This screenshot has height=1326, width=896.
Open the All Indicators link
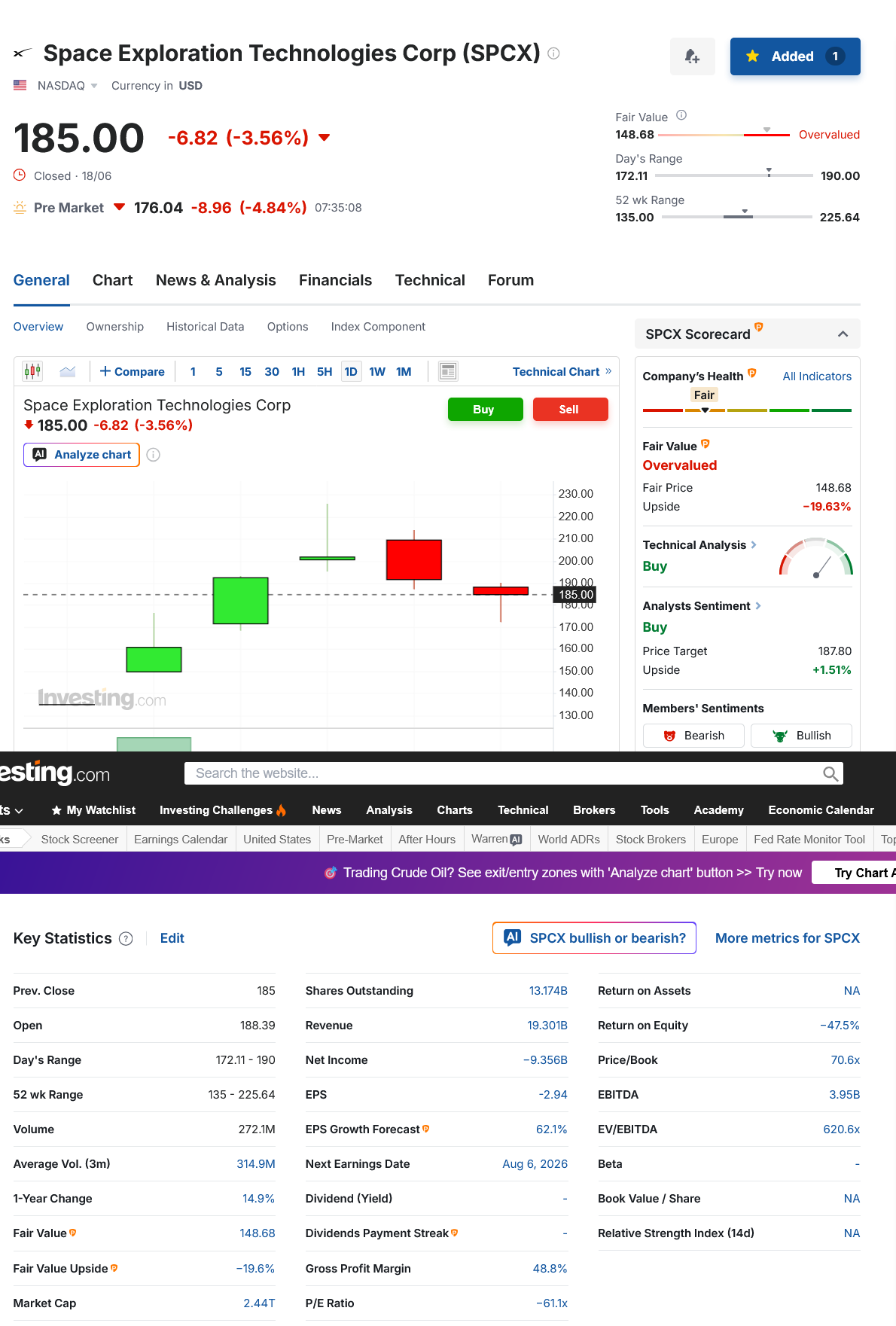(817, 376)
